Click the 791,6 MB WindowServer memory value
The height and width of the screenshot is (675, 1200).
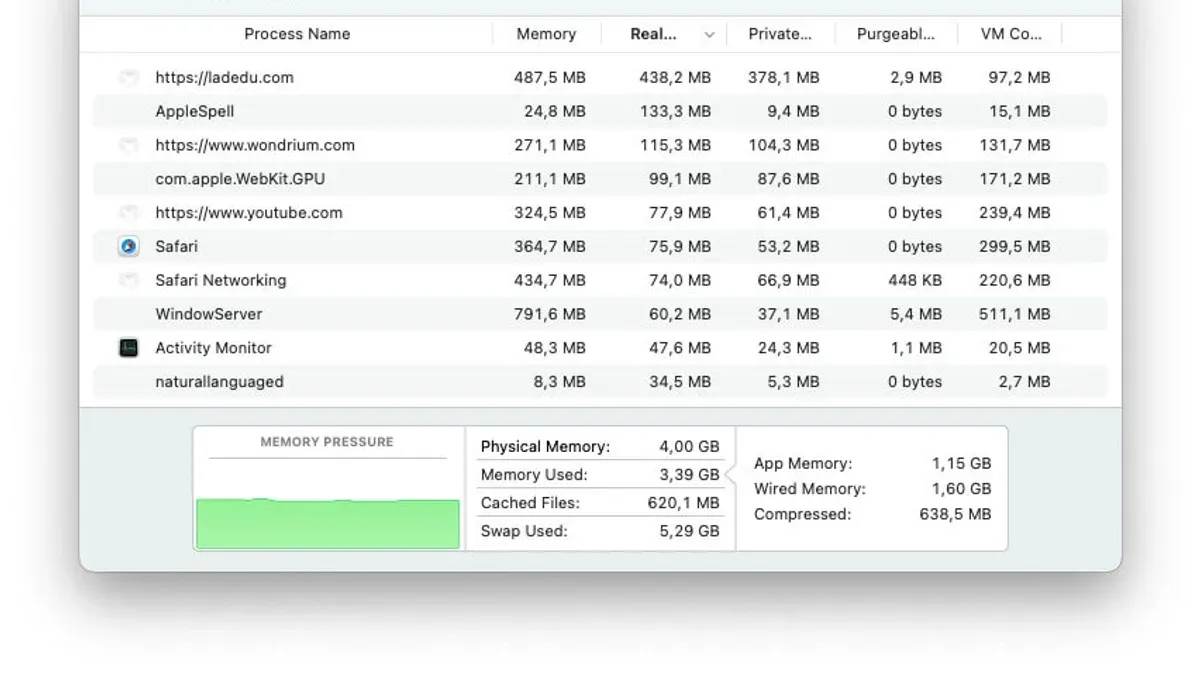point(550,314)
